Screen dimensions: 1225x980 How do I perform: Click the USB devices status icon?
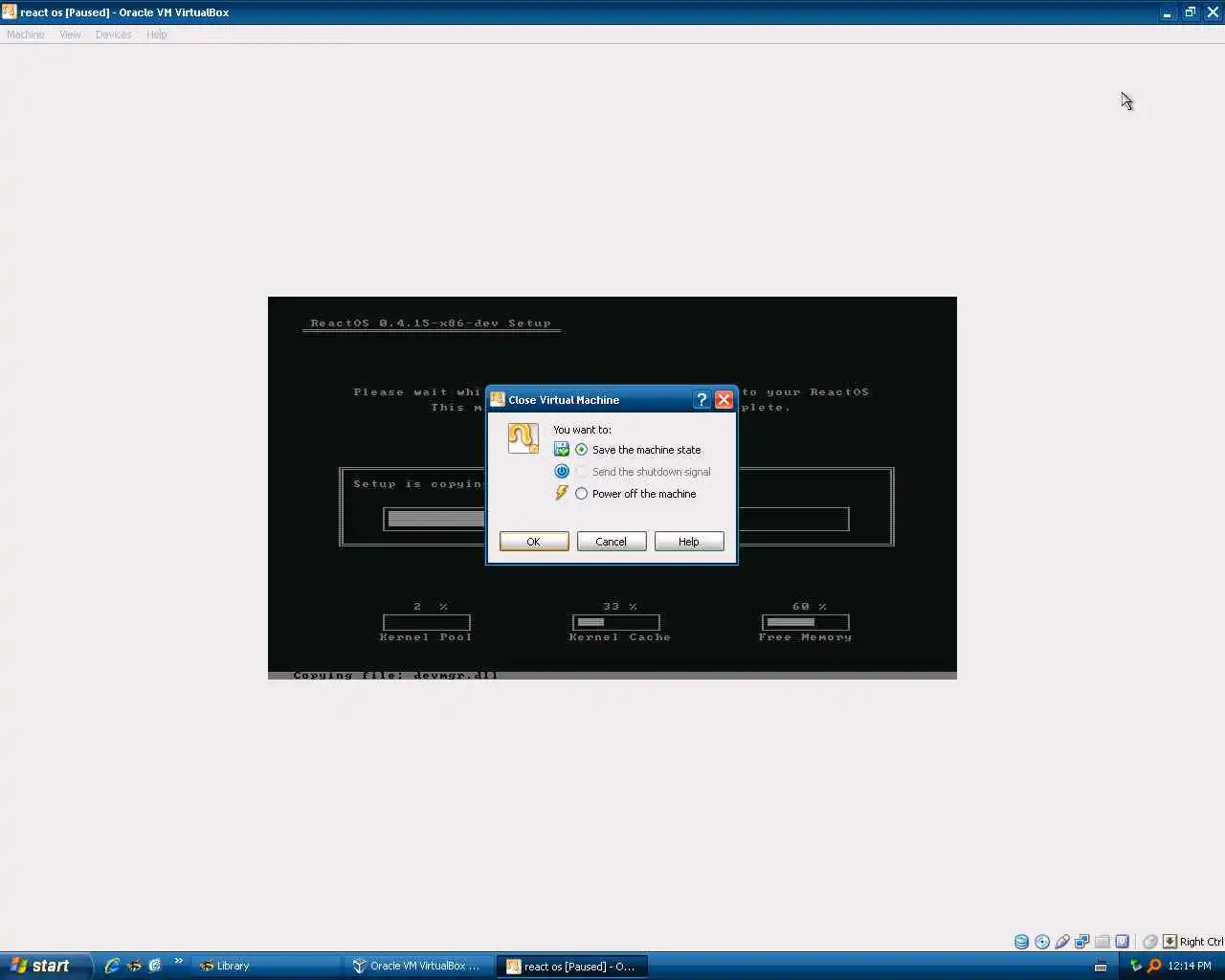click(x=1062, y=942)
